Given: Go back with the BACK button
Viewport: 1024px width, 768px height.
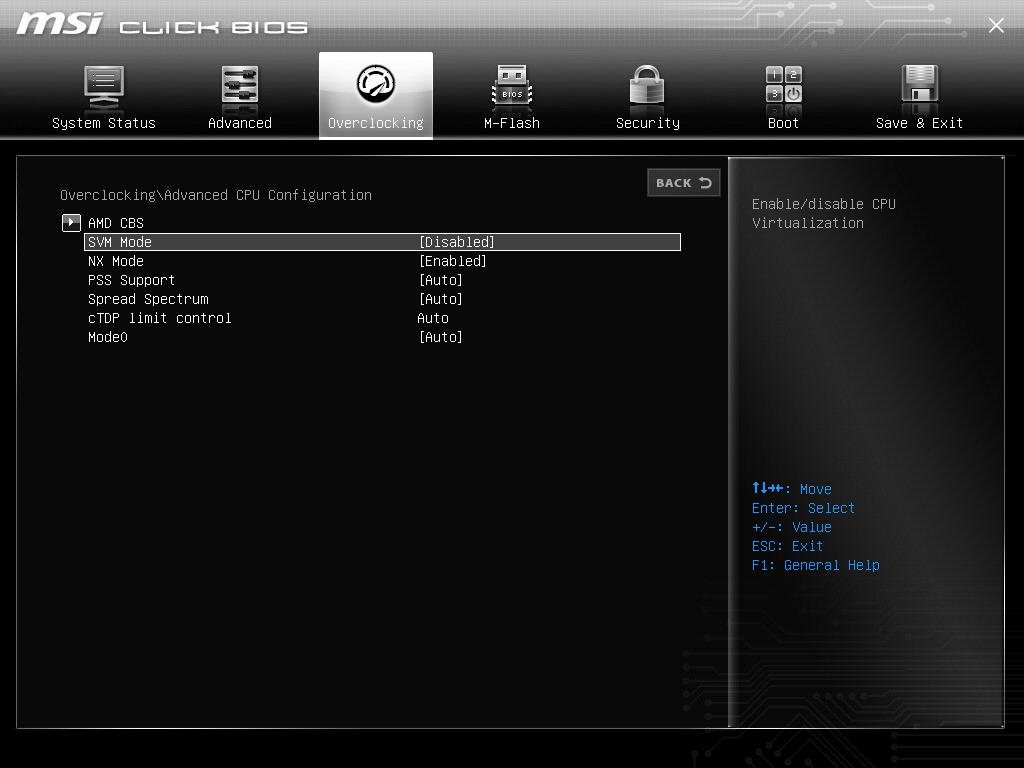Looking at the screenshot, I should coord(684,183).
